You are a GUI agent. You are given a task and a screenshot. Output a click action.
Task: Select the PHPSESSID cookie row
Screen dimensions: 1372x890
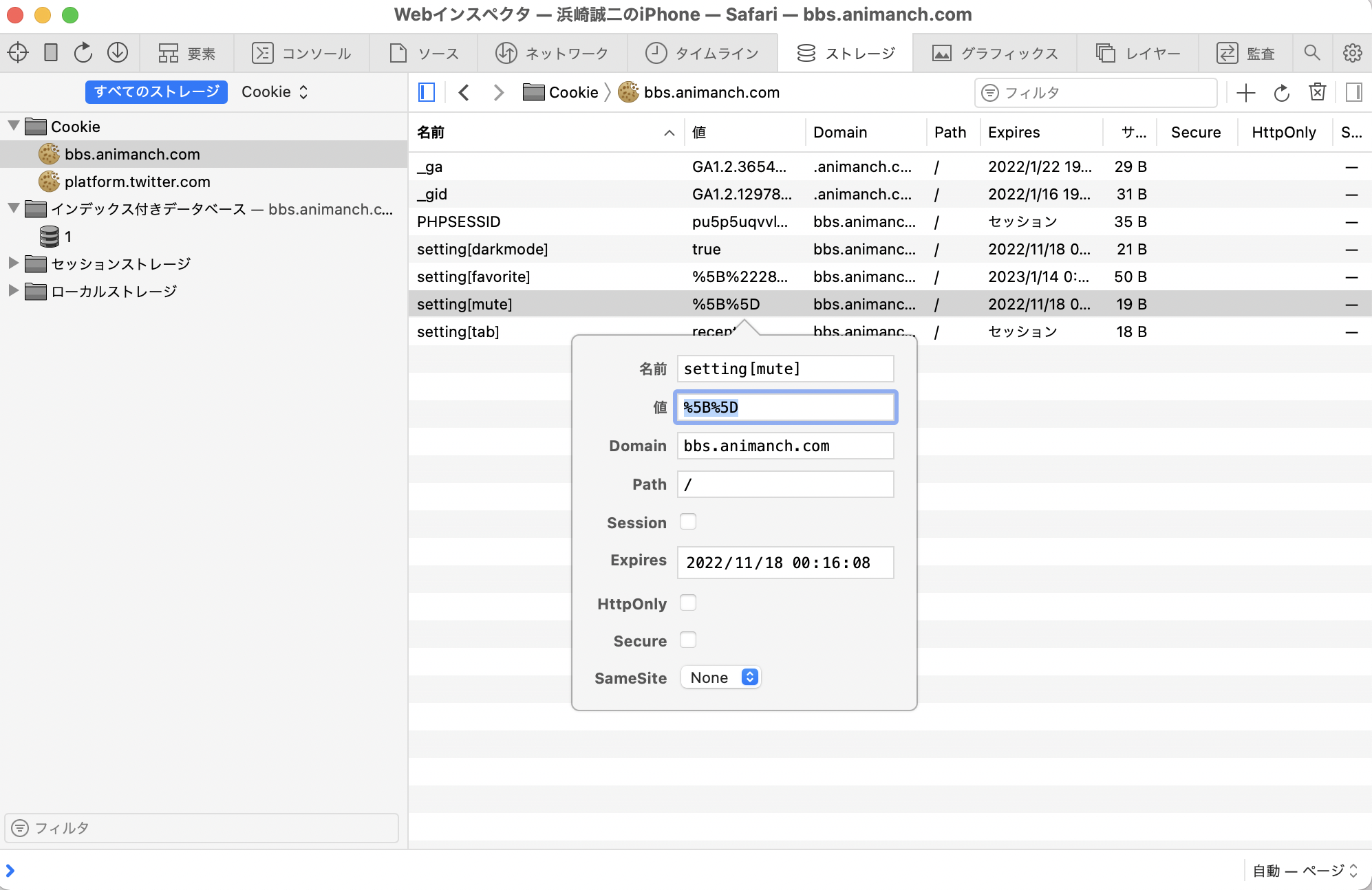[890, 221]
